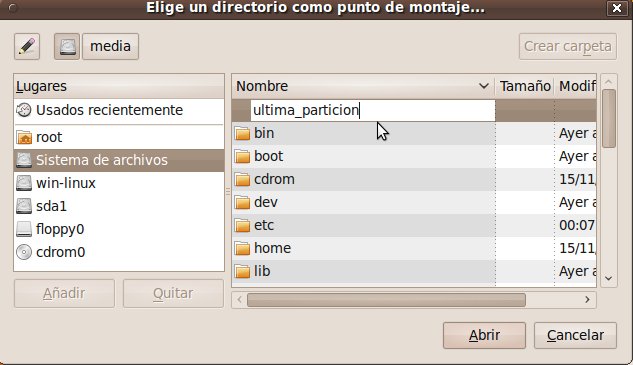Open the sda1 drive

[x=119, y=206]
